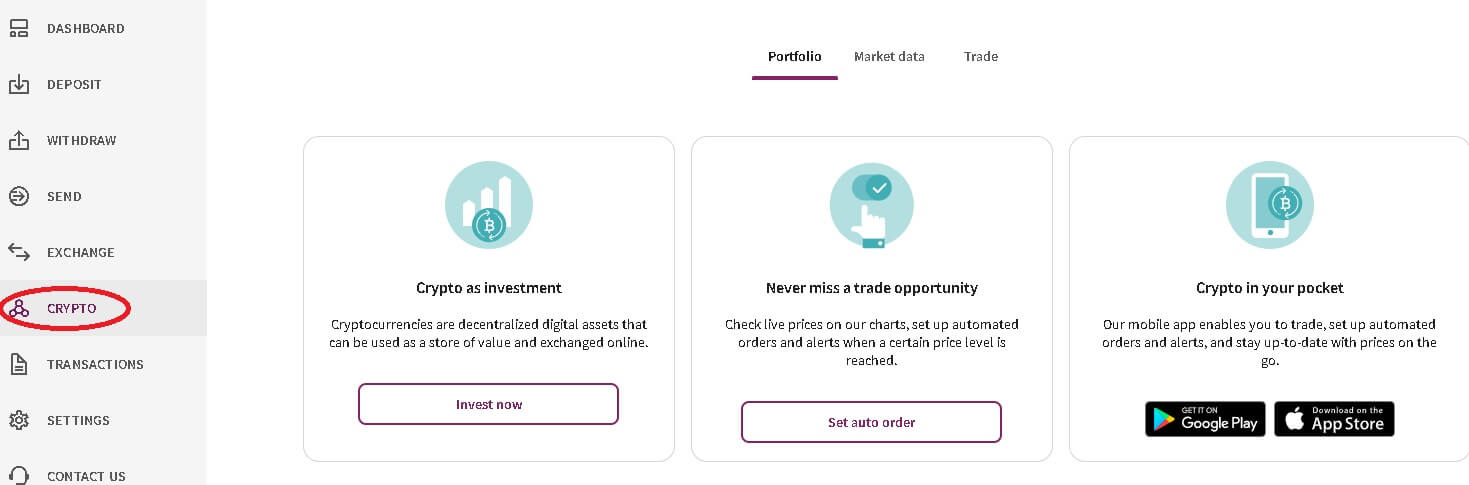Open the App Store download badge
The height and width of the screenshot is (485, 1469).
[x=1334, y=419]
